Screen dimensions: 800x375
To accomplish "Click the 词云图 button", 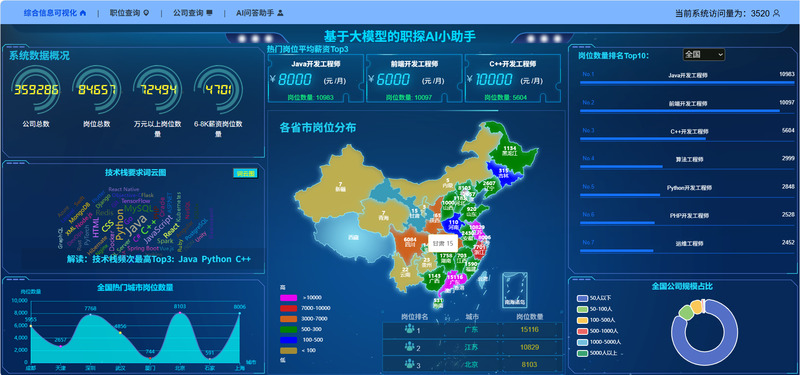I will (245, 173).
